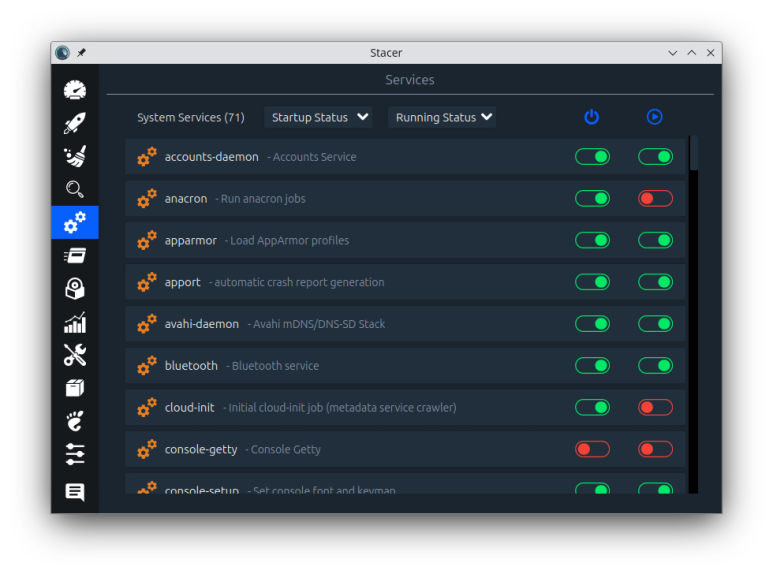Viewport: 773px width, 574px height.
Task: Click the cloud-init gears icon
Action: [147, 408]
